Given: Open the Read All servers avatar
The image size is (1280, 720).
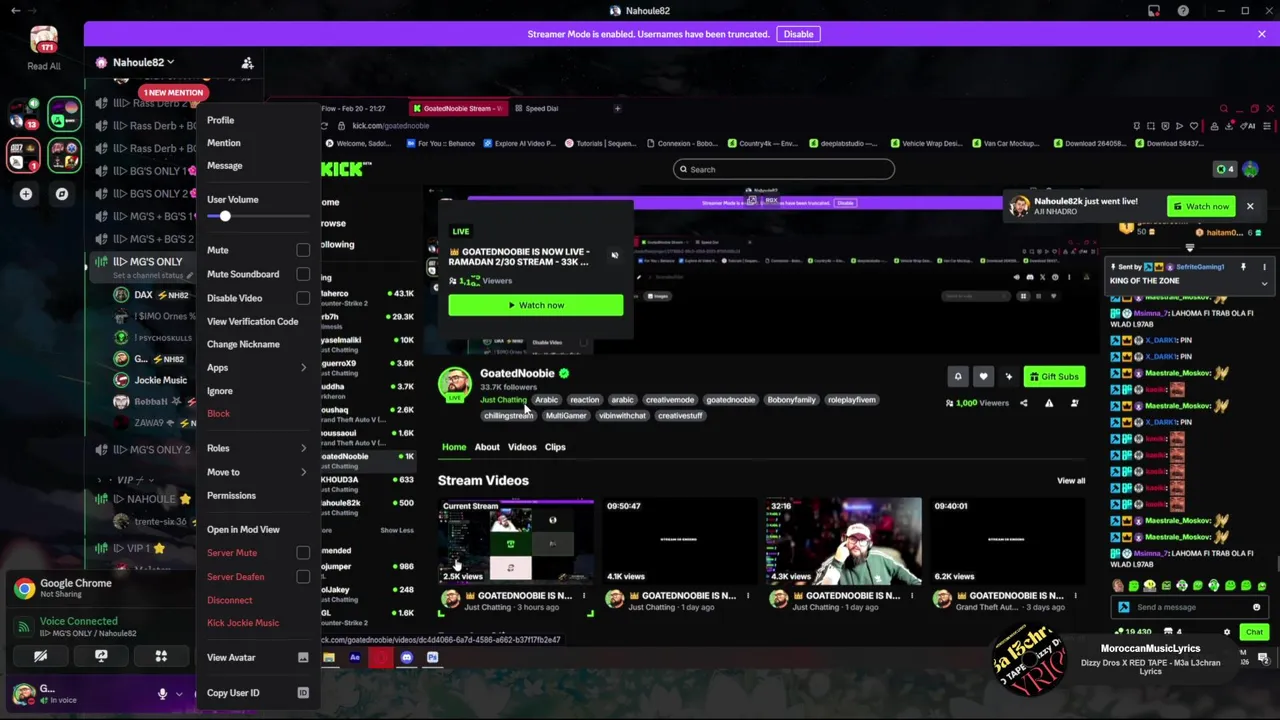Looking at the screenshot, I should [43, 41].
